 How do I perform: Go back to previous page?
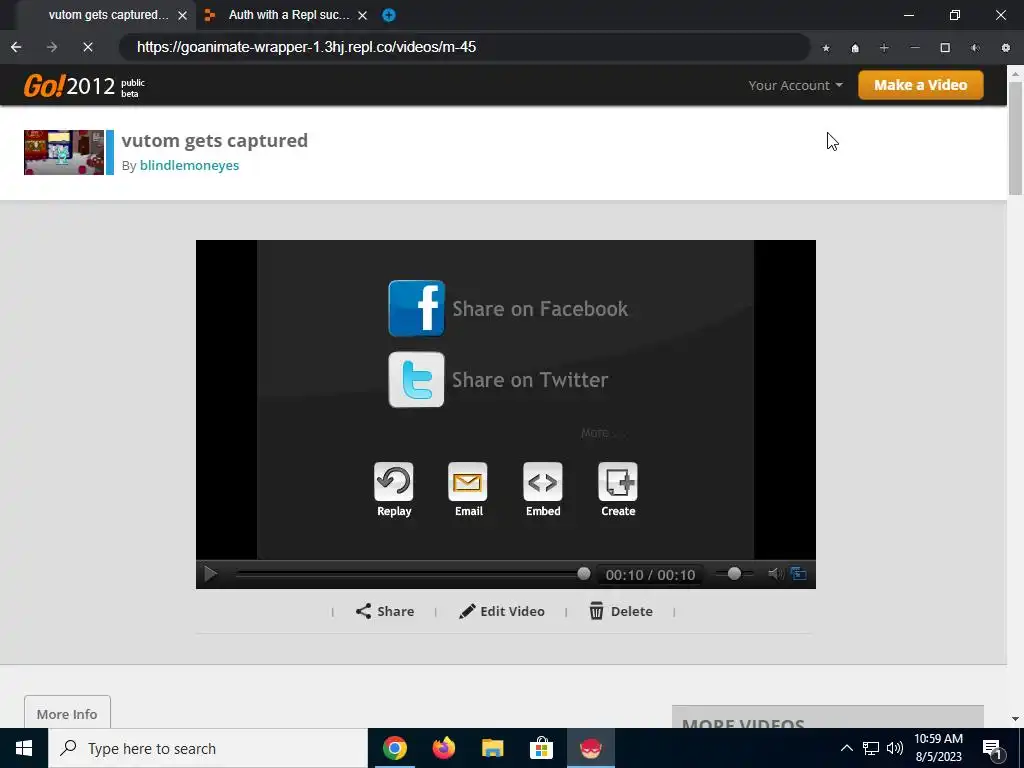[16, 47]
